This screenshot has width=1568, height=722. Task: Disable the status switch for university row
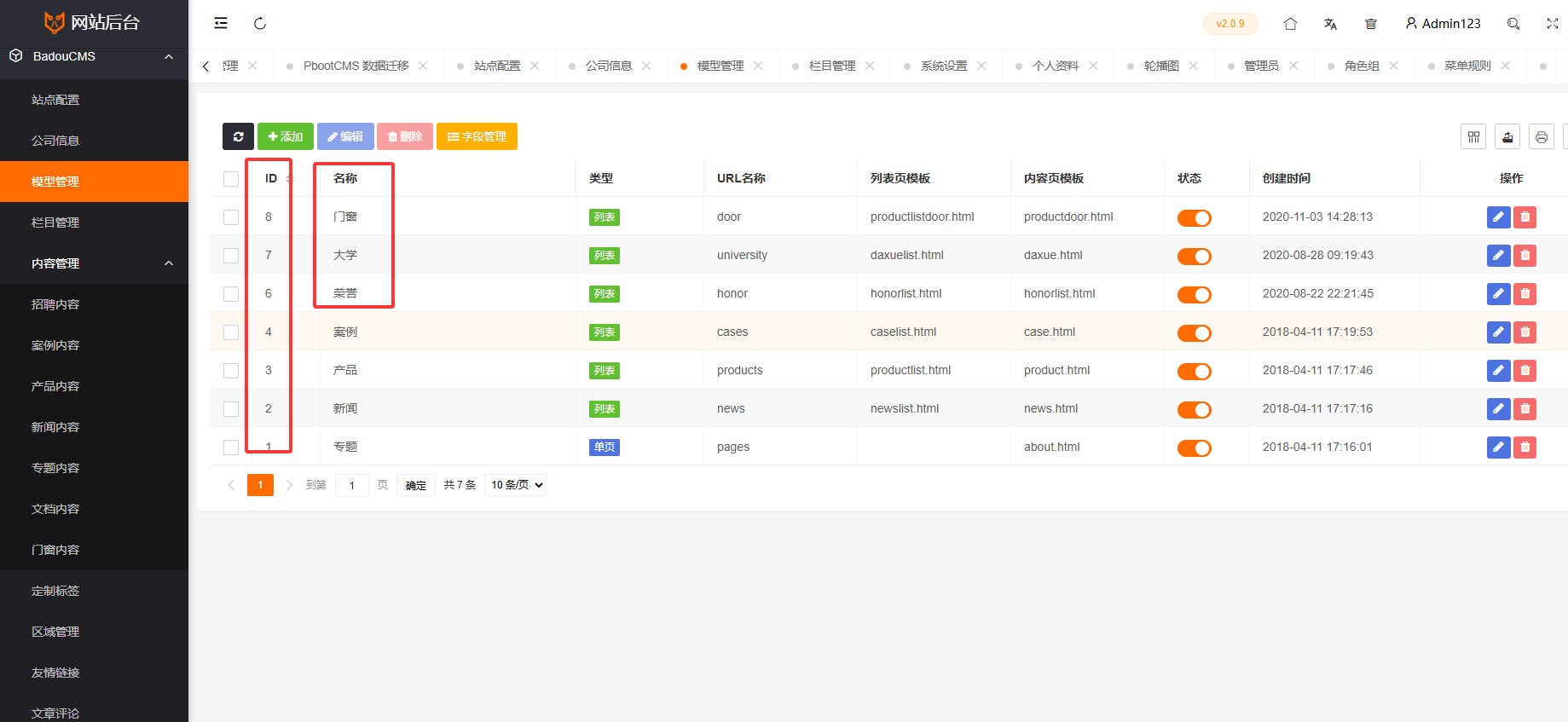tap(1194, 257)
